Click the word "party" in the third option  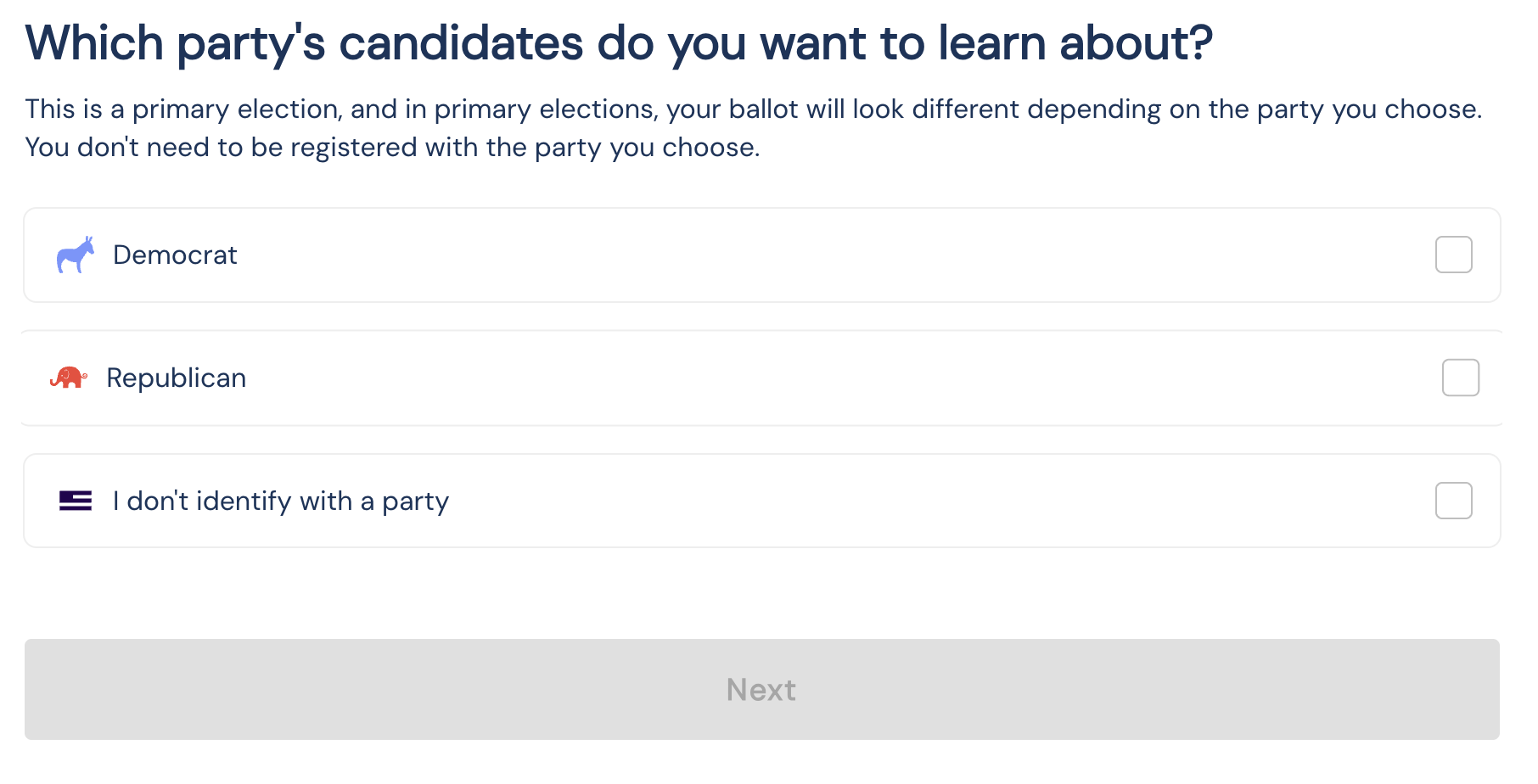coord(415,502)
